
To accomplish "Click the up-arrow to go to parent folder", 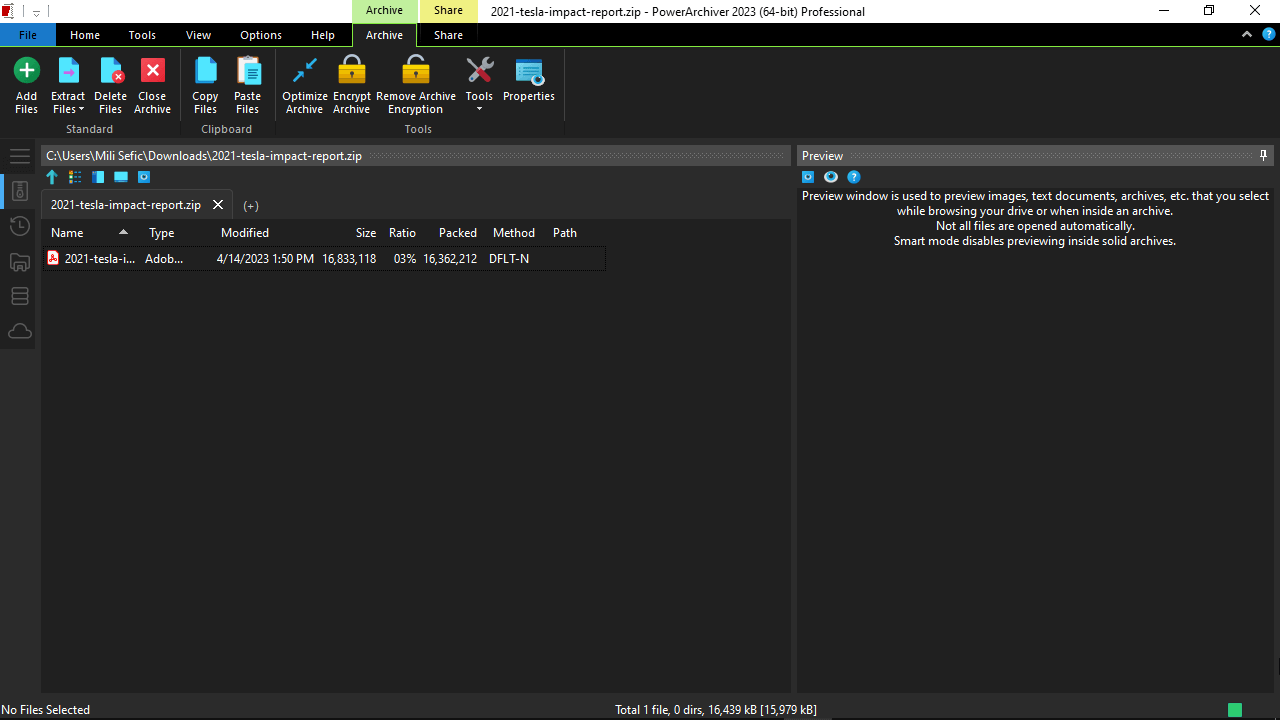I will [52, 177].
